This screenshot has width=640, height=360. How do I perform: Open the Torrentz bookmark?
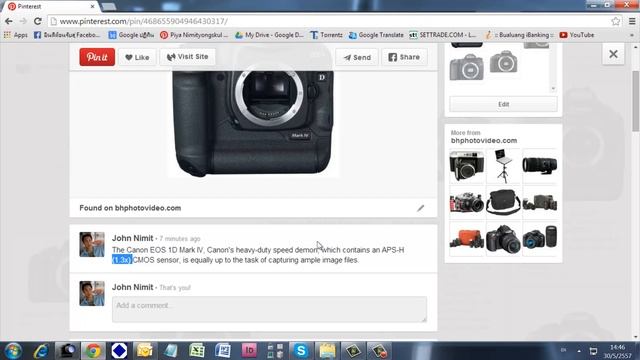click(327, 35)
